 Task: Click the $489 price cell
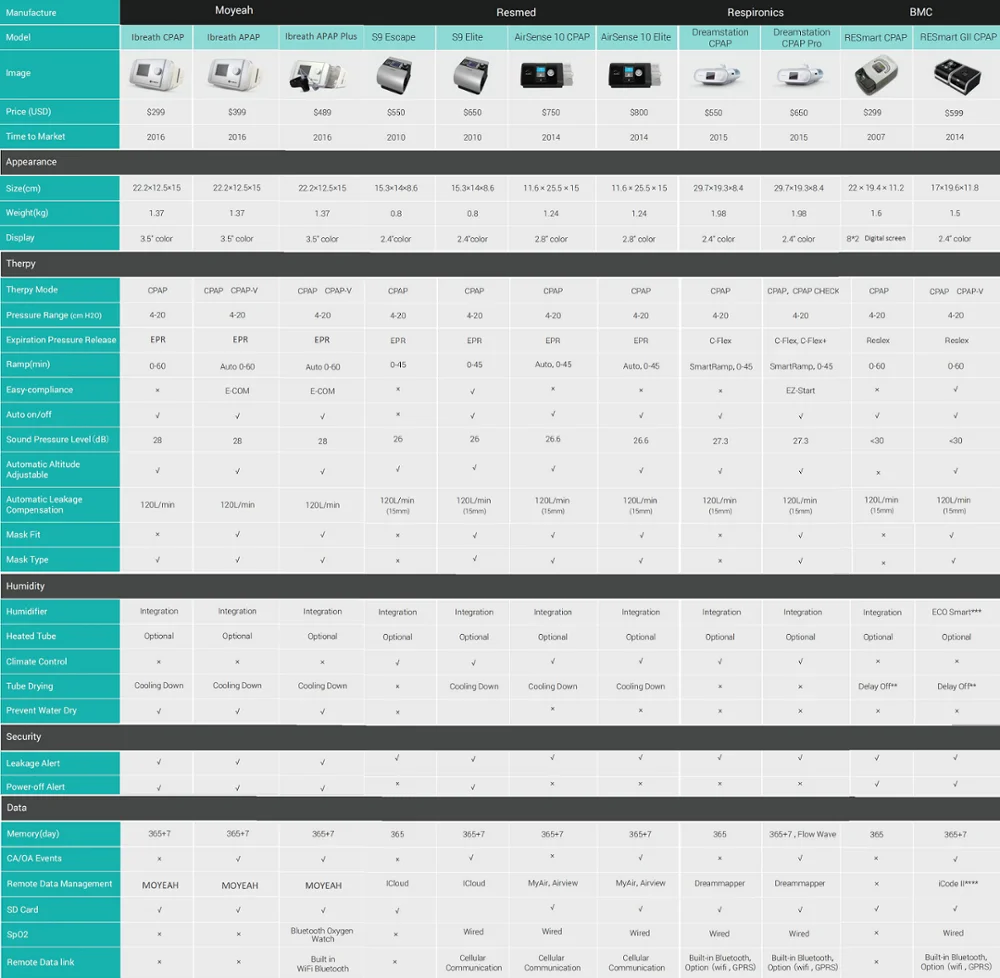[322, 112]
